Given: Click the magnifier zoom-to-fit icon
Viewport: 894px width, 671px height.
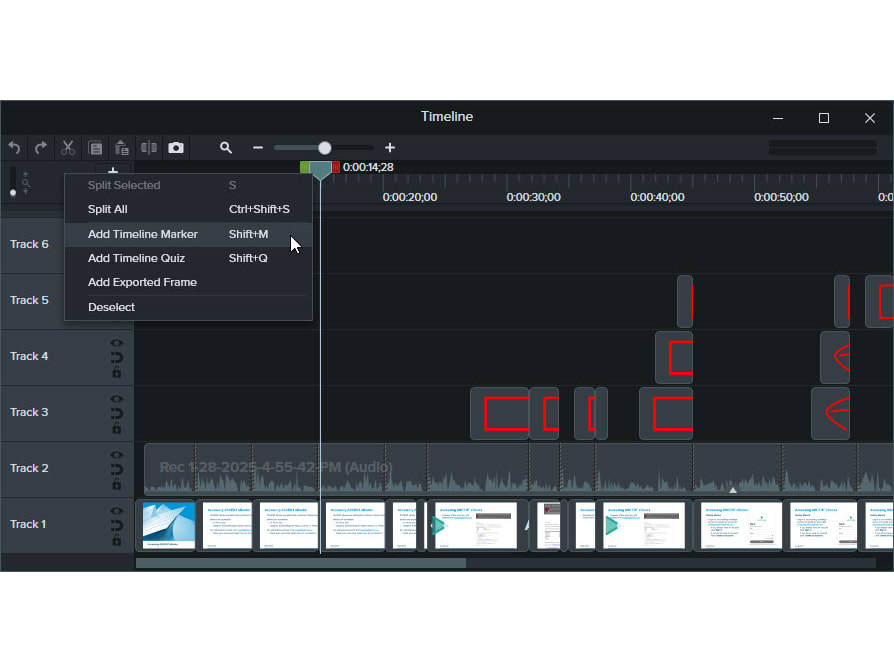Looking at the screenshot, I should [x=226, y=148].
